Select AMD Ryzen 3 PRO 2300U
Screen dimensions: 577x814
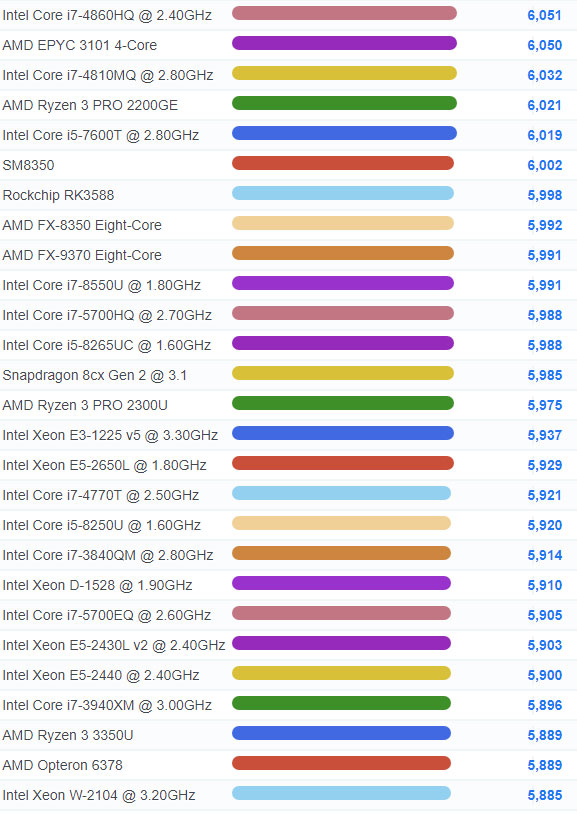click(x=85, y=405)
